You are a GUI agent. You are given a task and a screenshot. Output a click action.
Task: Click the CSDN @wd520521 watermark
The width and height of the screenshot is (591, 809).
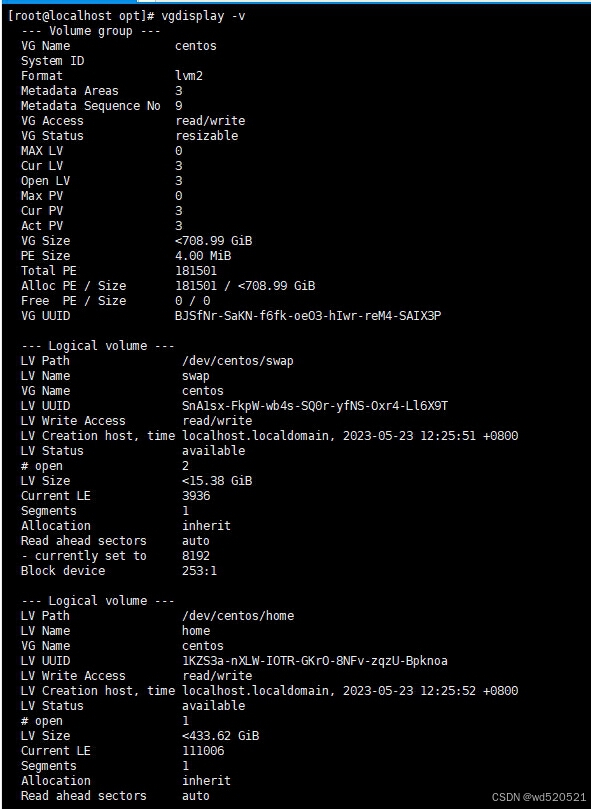539,797
